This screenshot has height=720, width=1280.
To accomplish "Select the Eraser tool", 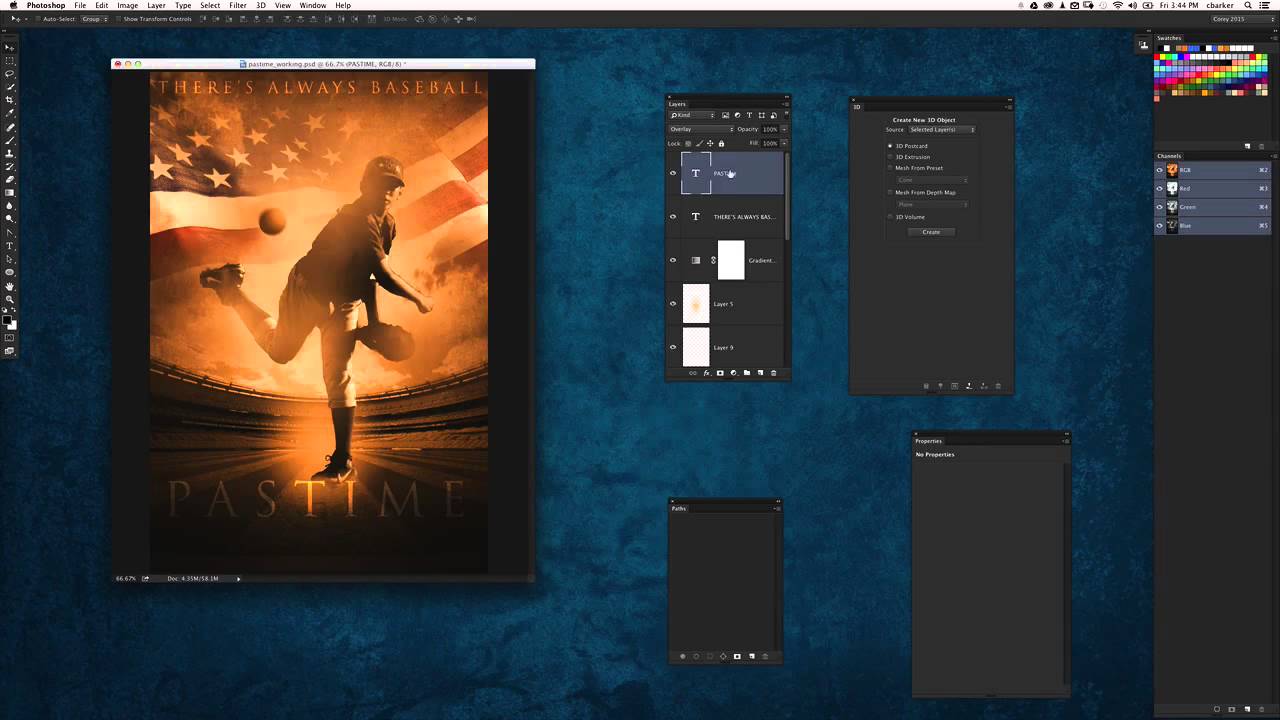I will 9,179.
